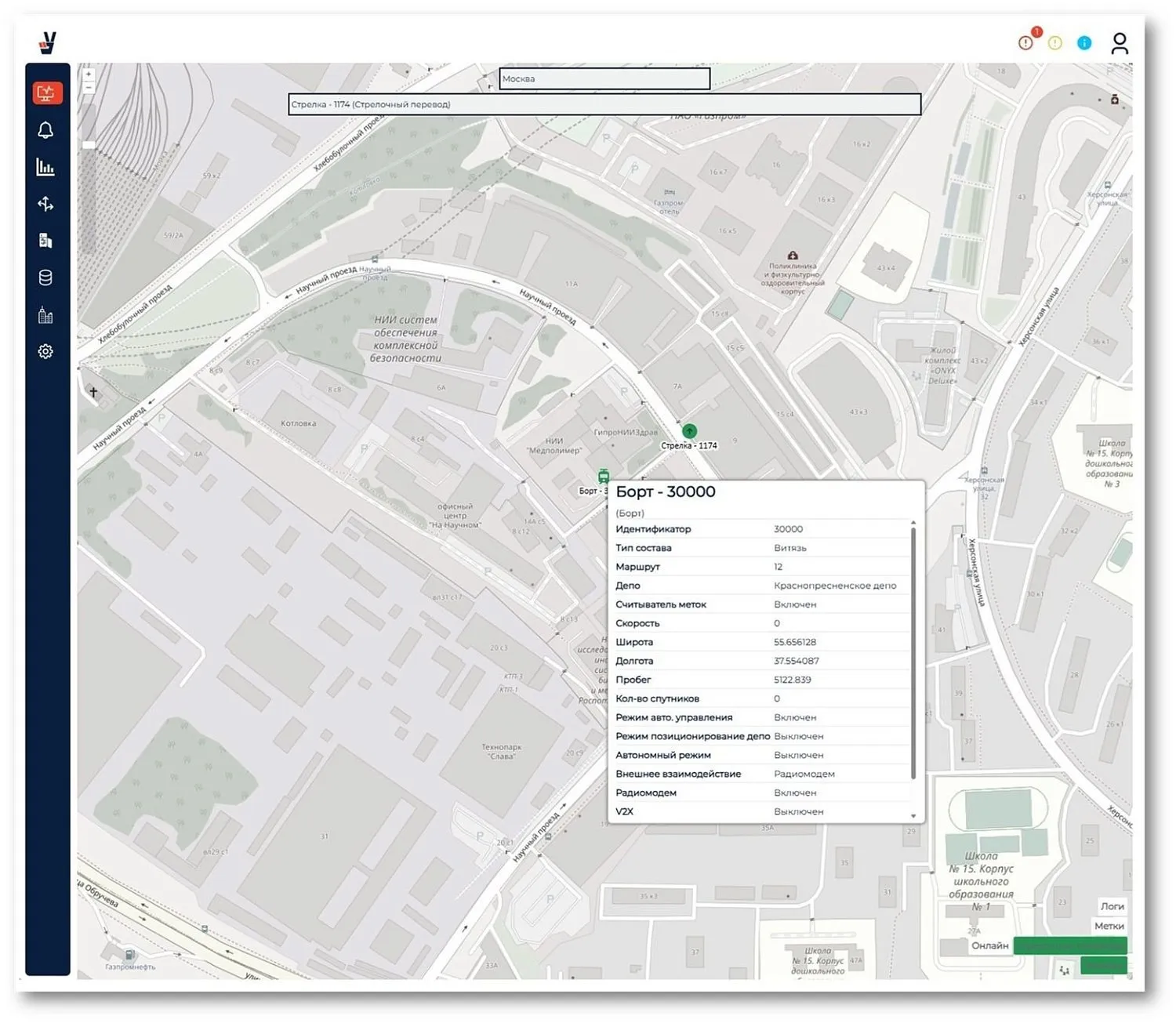Toggle the Логи layer button
Viewport: 1176px width, 1023px height.
pyautogui.click(x=1112, y=906)
